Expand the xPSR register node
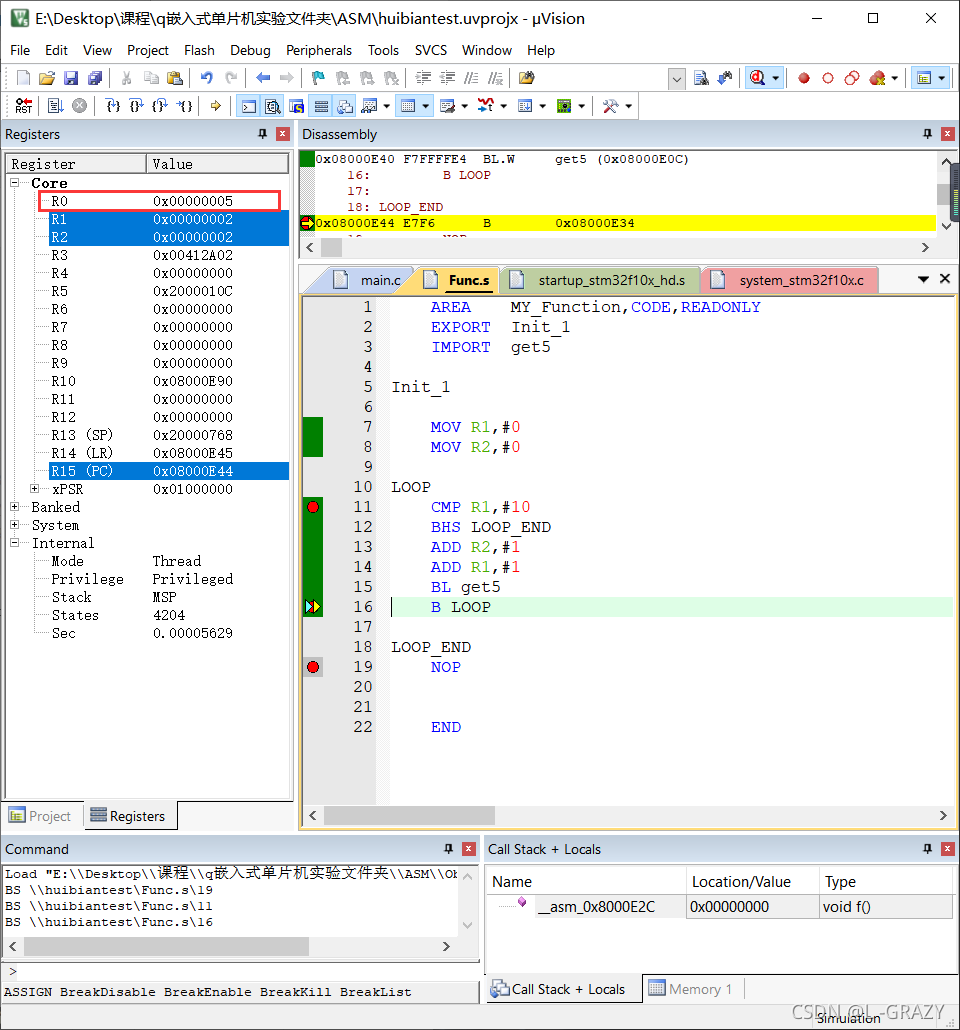The image size is (960, 1030). click(x=35, y=489)
